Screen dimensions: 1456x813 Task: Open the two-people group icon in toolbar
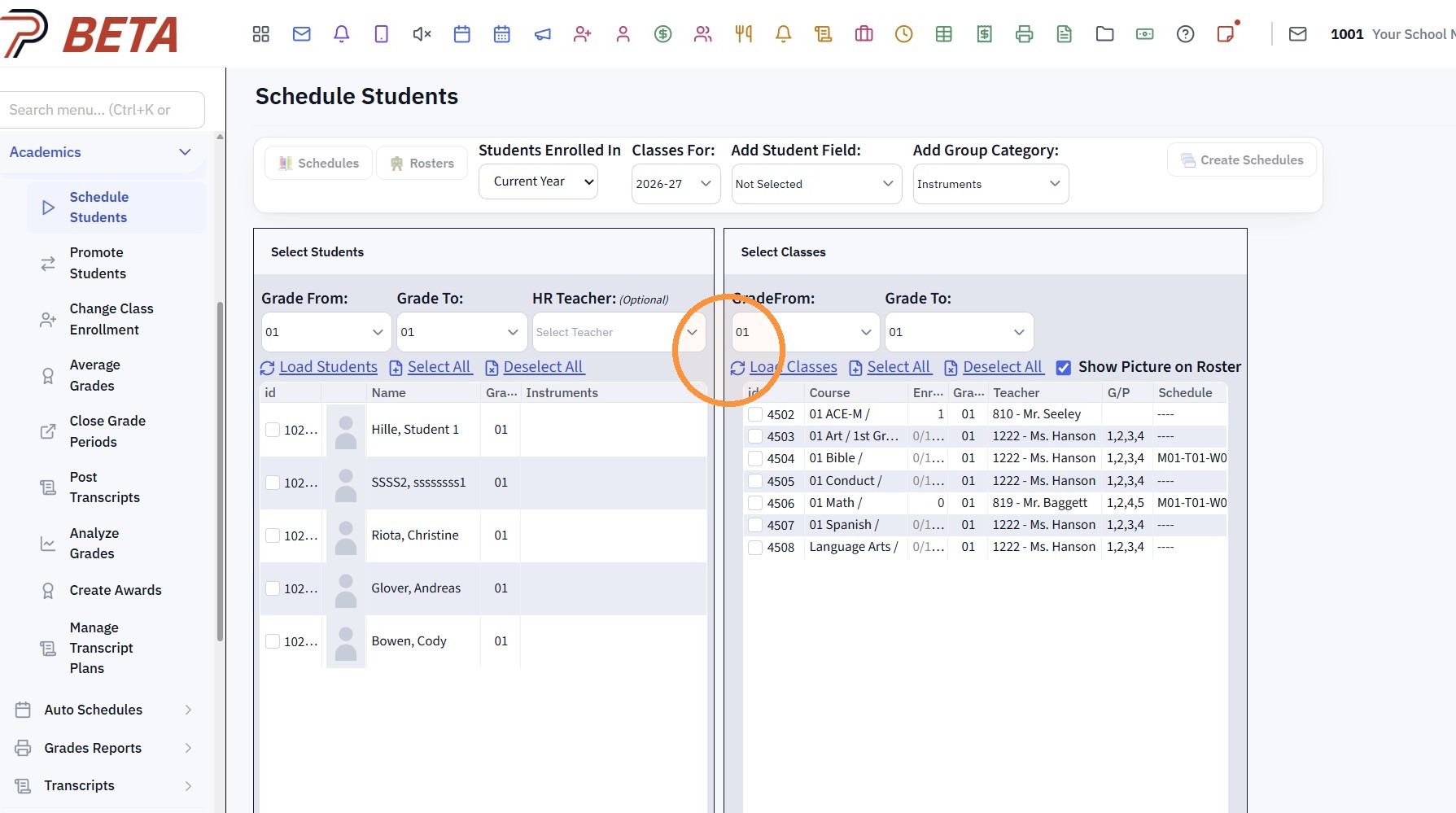(702, 34)
